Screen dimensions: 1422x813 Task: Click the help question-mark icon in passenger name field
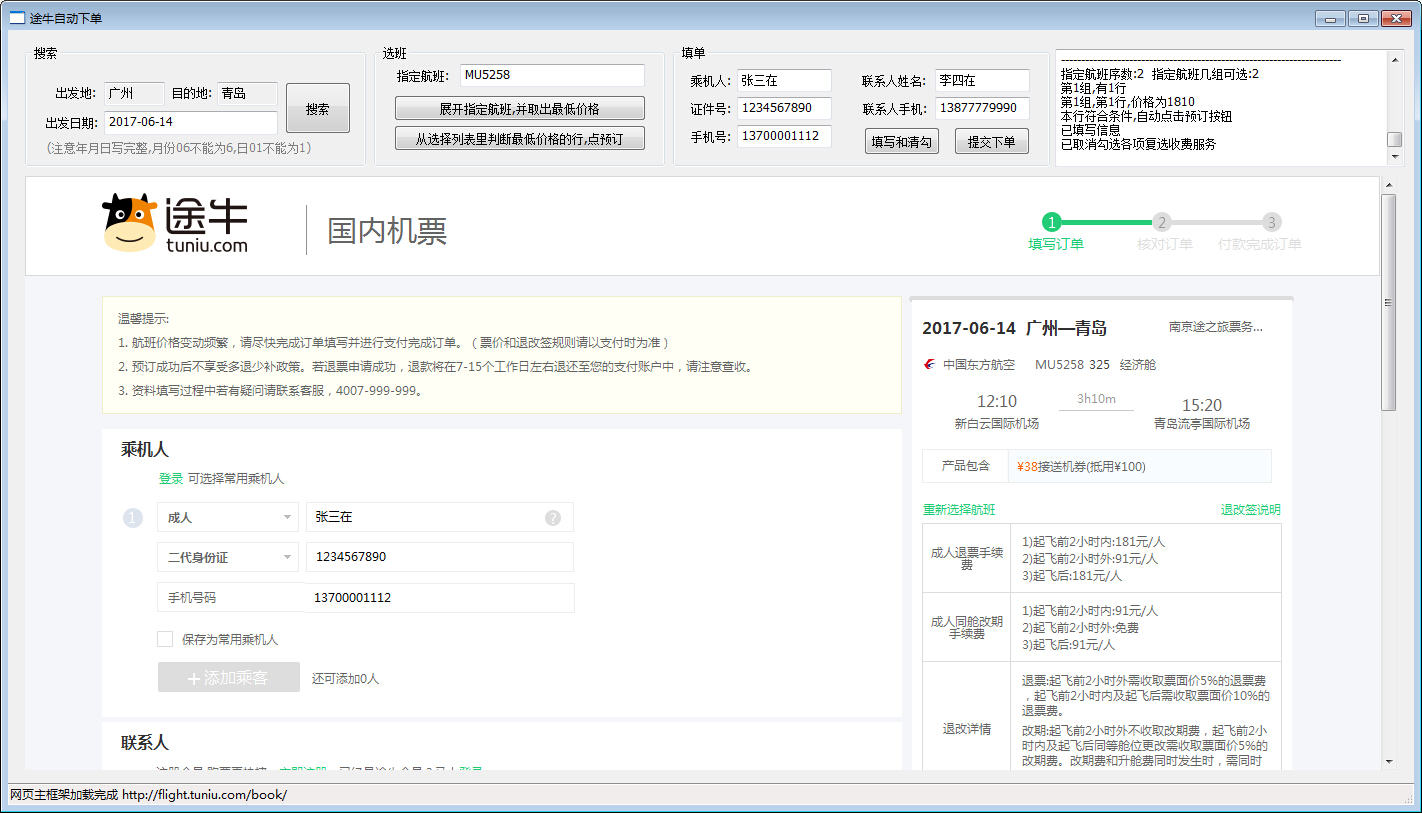click(553, 518)
